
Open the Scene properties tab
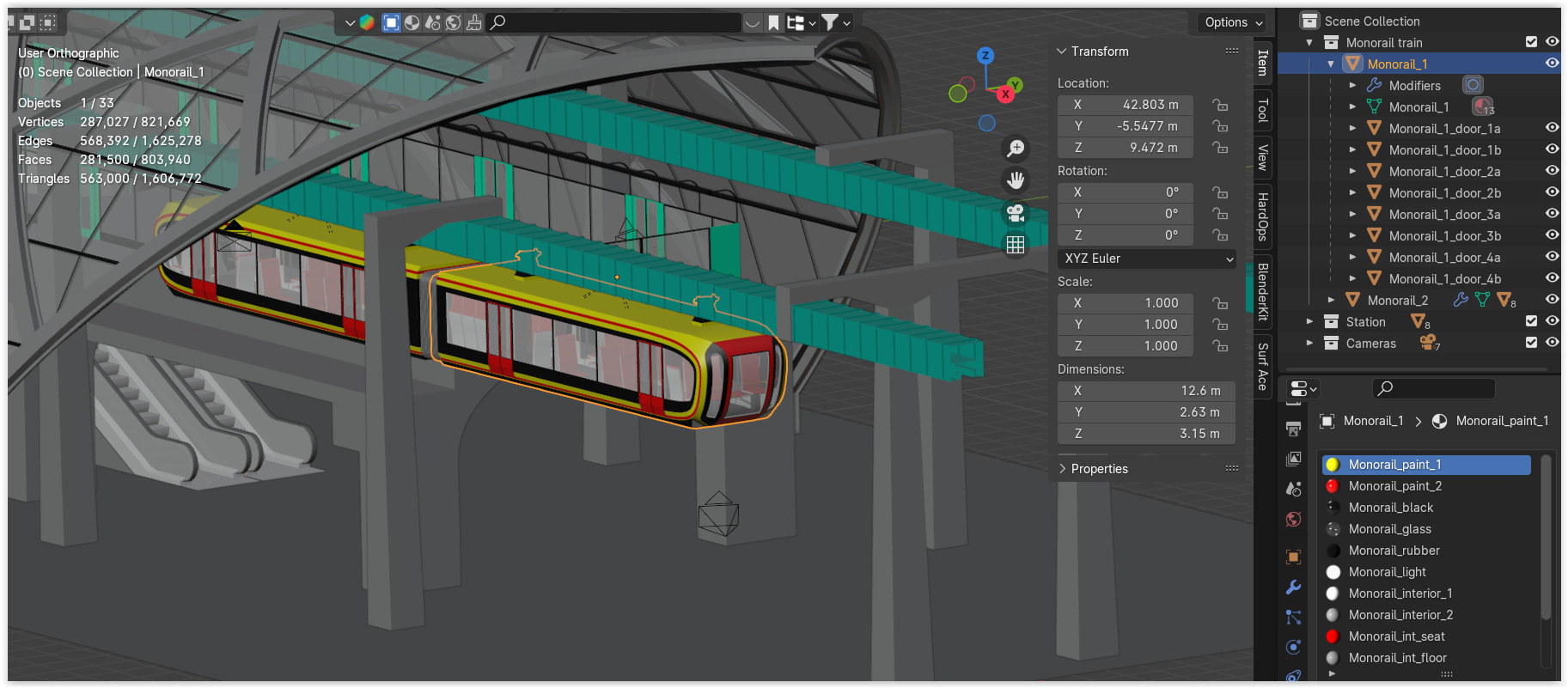coord(1293,489)
